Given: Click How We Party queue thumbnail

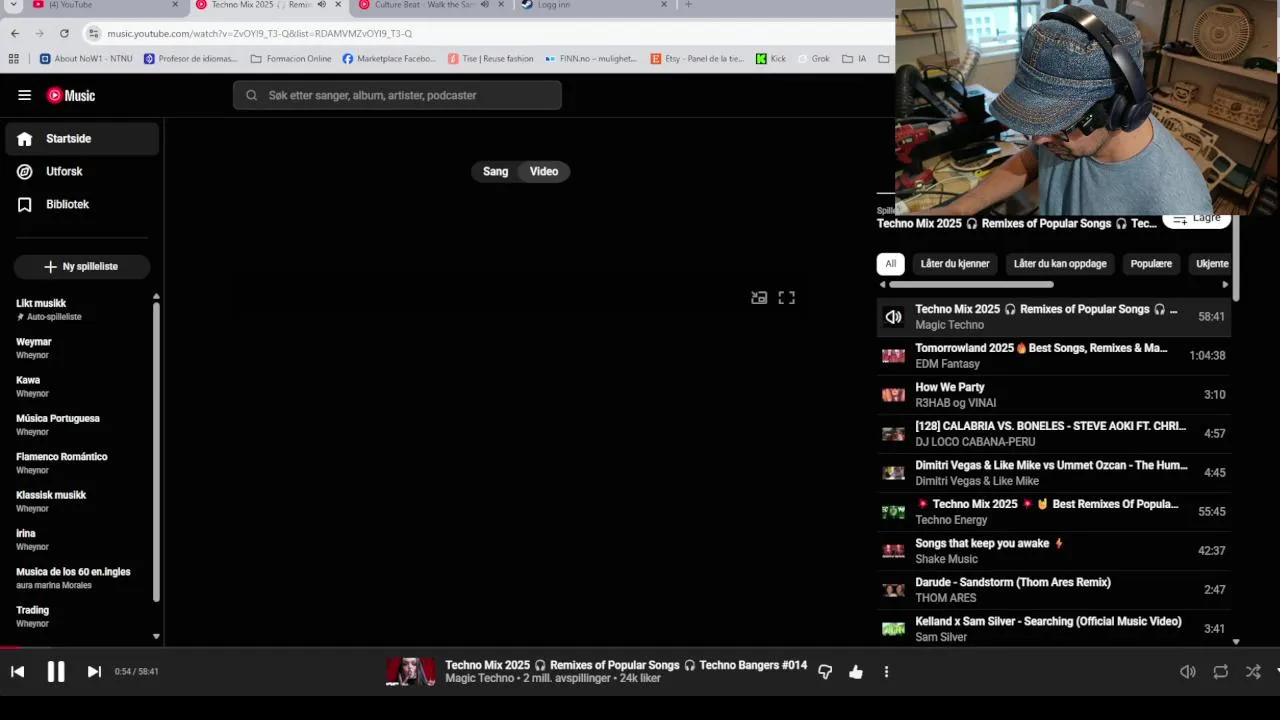Looking at the screenshot, I should pos(893,395).
